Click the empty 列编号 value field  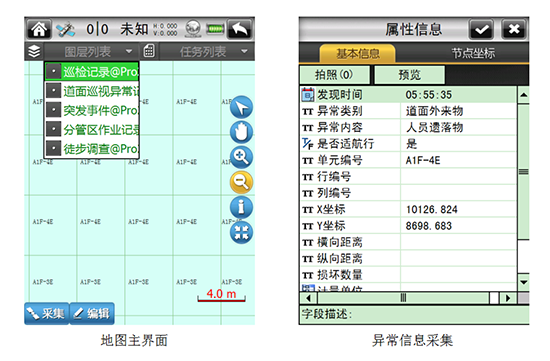(x=458, y=193)
